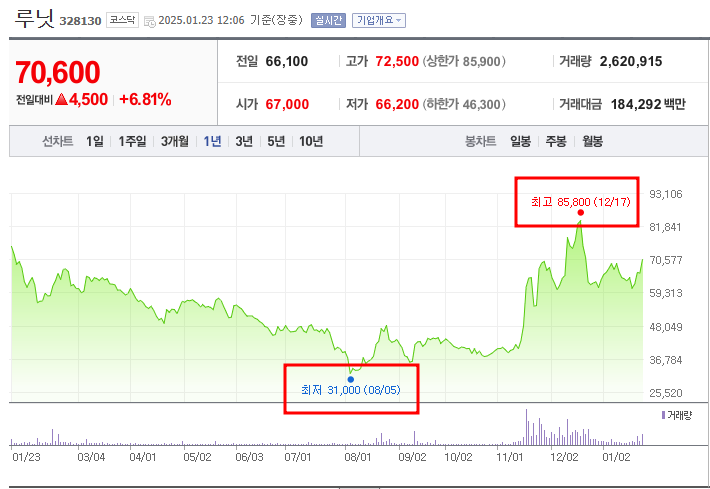This screenshot has height=489, width=710.
Task: Click the 05/02 date on the x-axis
Action: (197, 457)
